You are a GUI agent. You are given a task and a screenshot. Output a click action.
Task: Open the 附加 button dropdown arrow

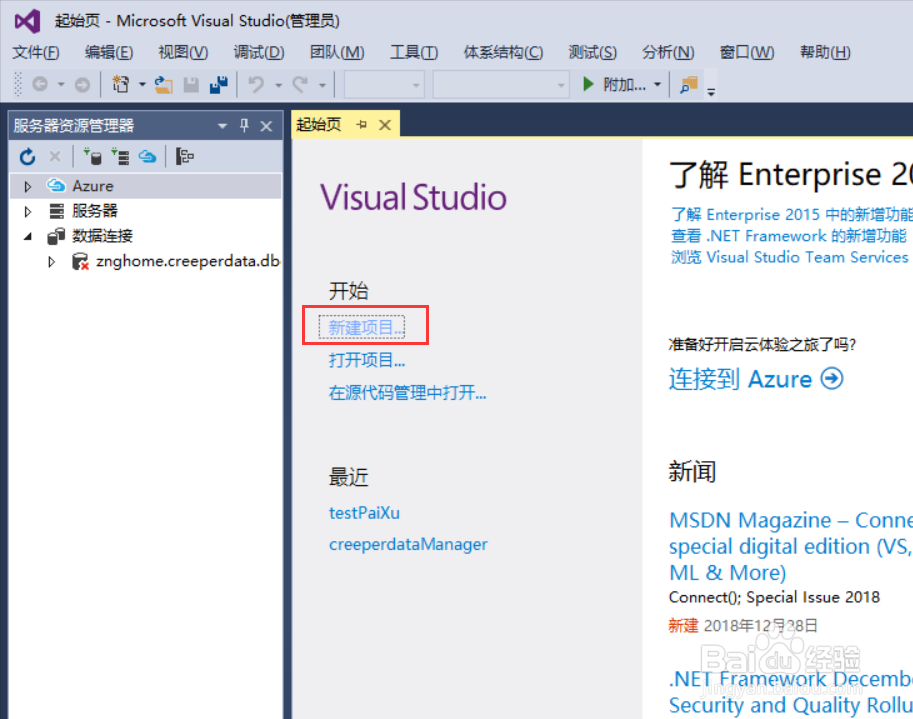(657, 85)
